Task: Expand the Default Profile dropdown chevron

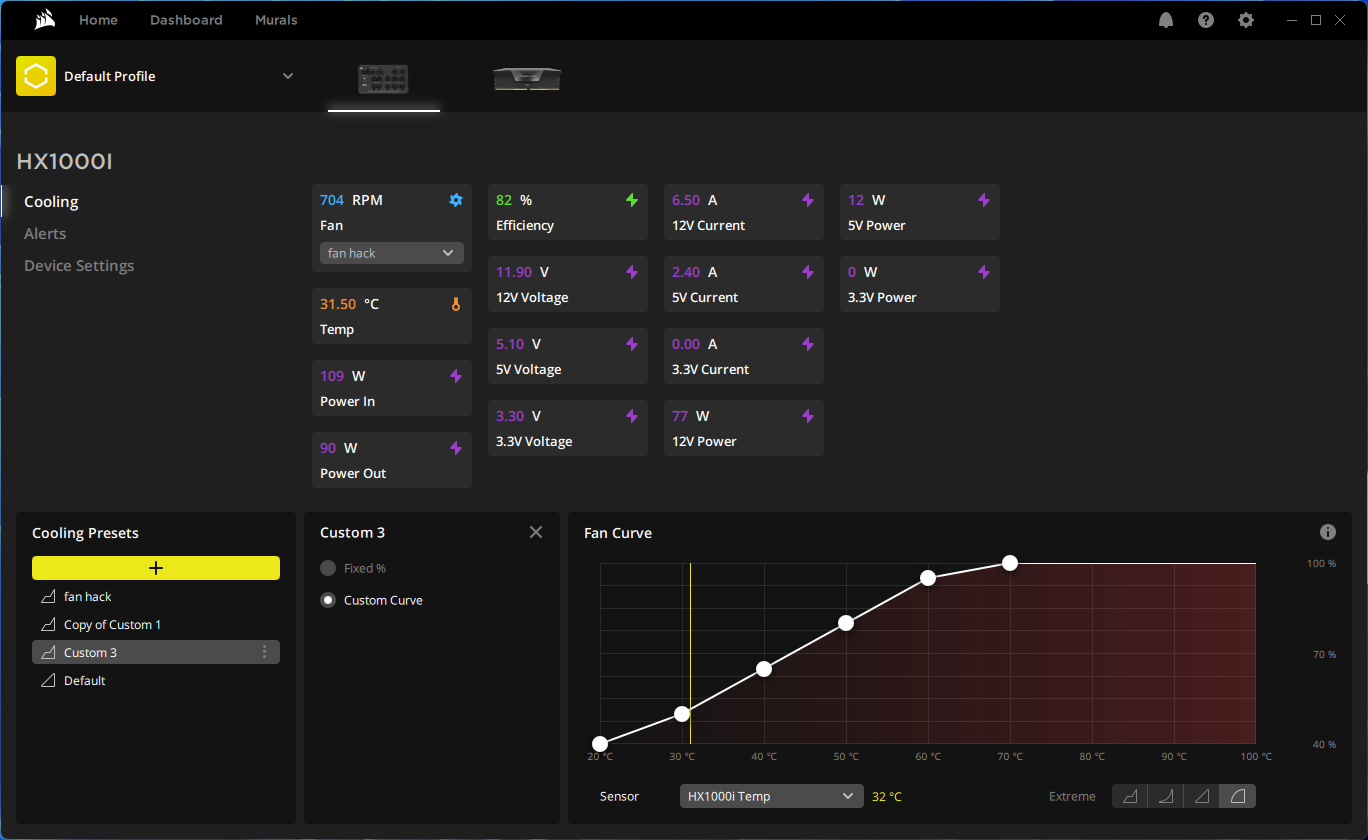Action: pyautogui.click(x=288, y=76)
